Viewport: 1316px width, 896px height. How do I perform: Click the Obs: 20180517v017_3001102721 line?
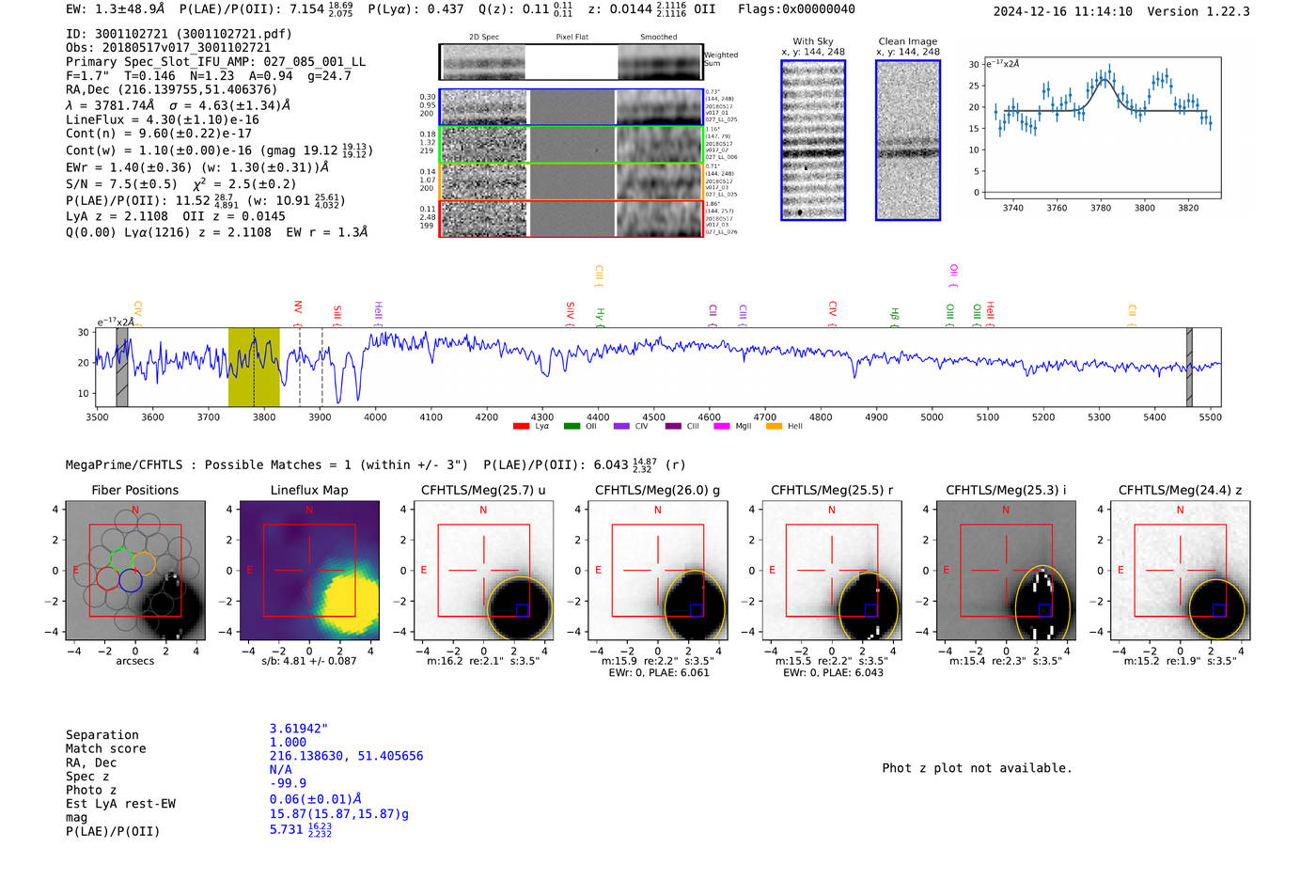click(168, 47)
